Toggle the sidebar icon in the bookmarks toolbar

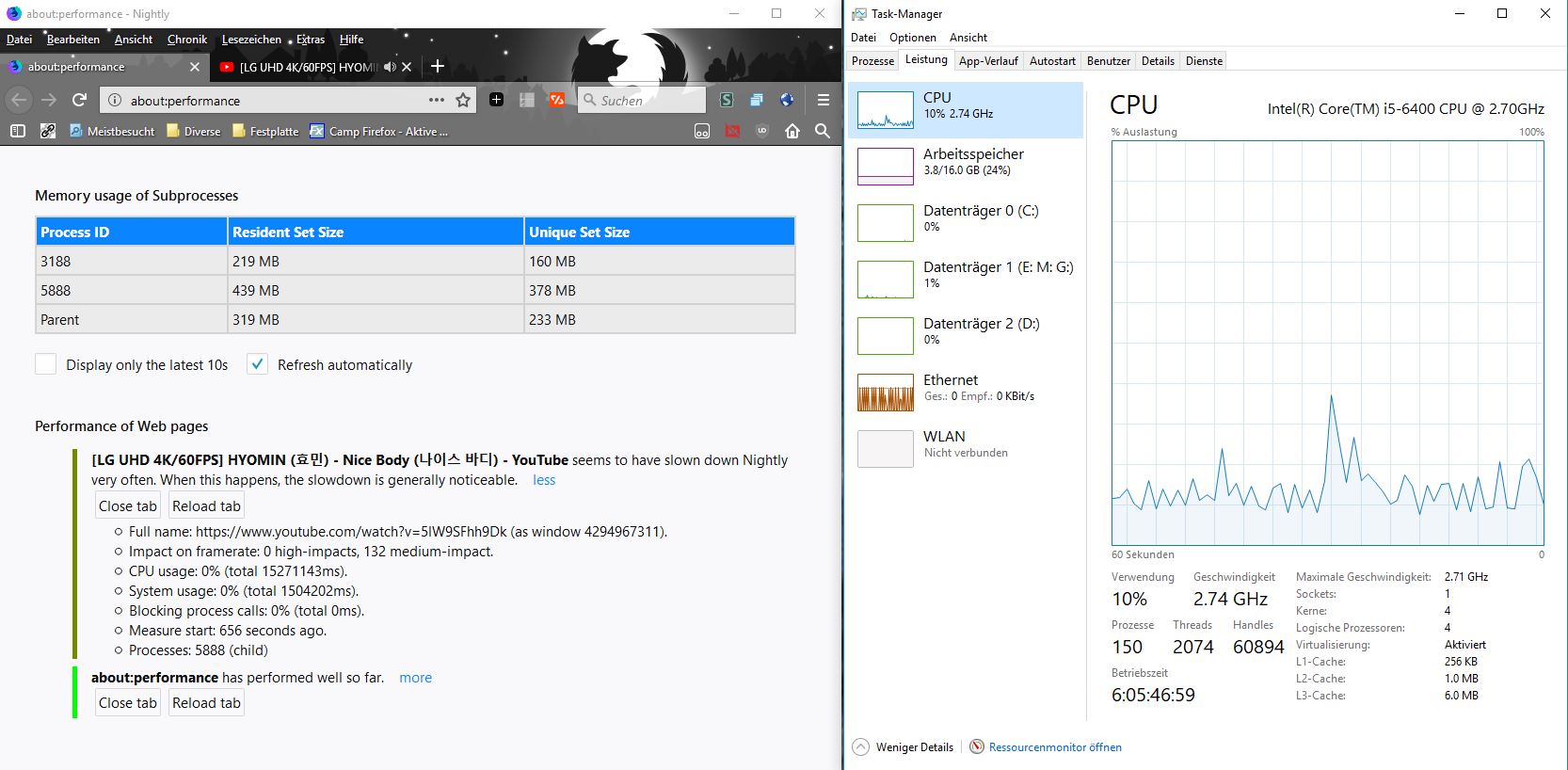[17, 131]
